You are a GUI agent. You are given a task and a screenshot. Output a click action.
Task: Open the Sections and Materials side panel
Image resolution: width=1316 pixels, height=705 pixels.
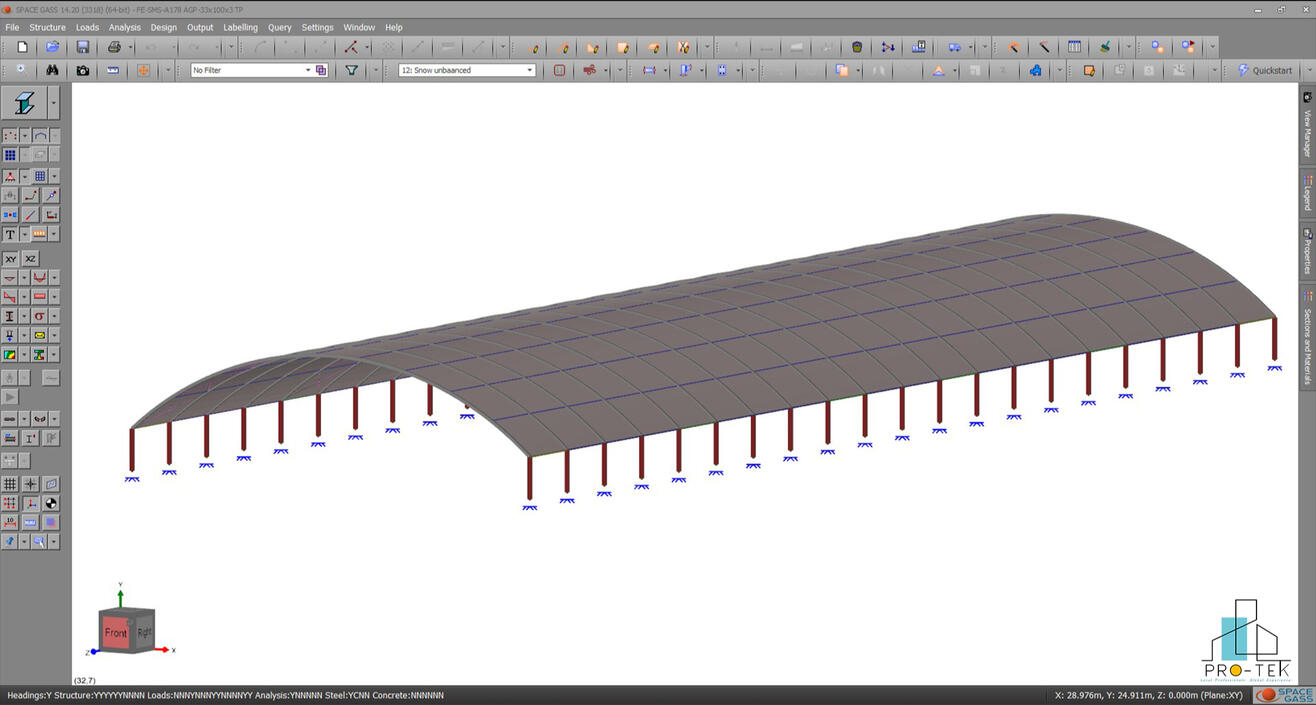[1307, 330]
